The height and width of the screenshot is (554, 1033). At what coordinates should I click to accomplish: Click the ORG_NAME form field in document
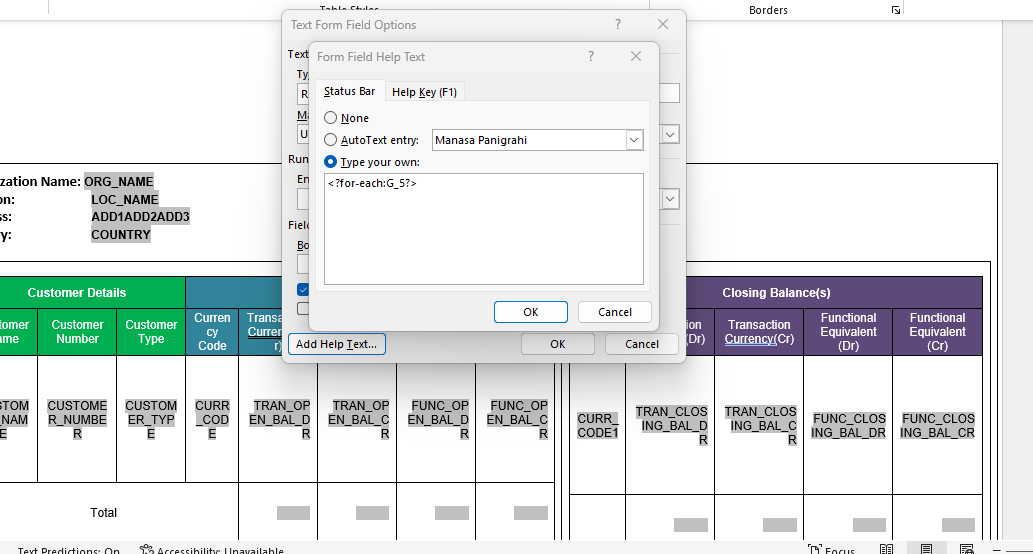click(119, 181)
